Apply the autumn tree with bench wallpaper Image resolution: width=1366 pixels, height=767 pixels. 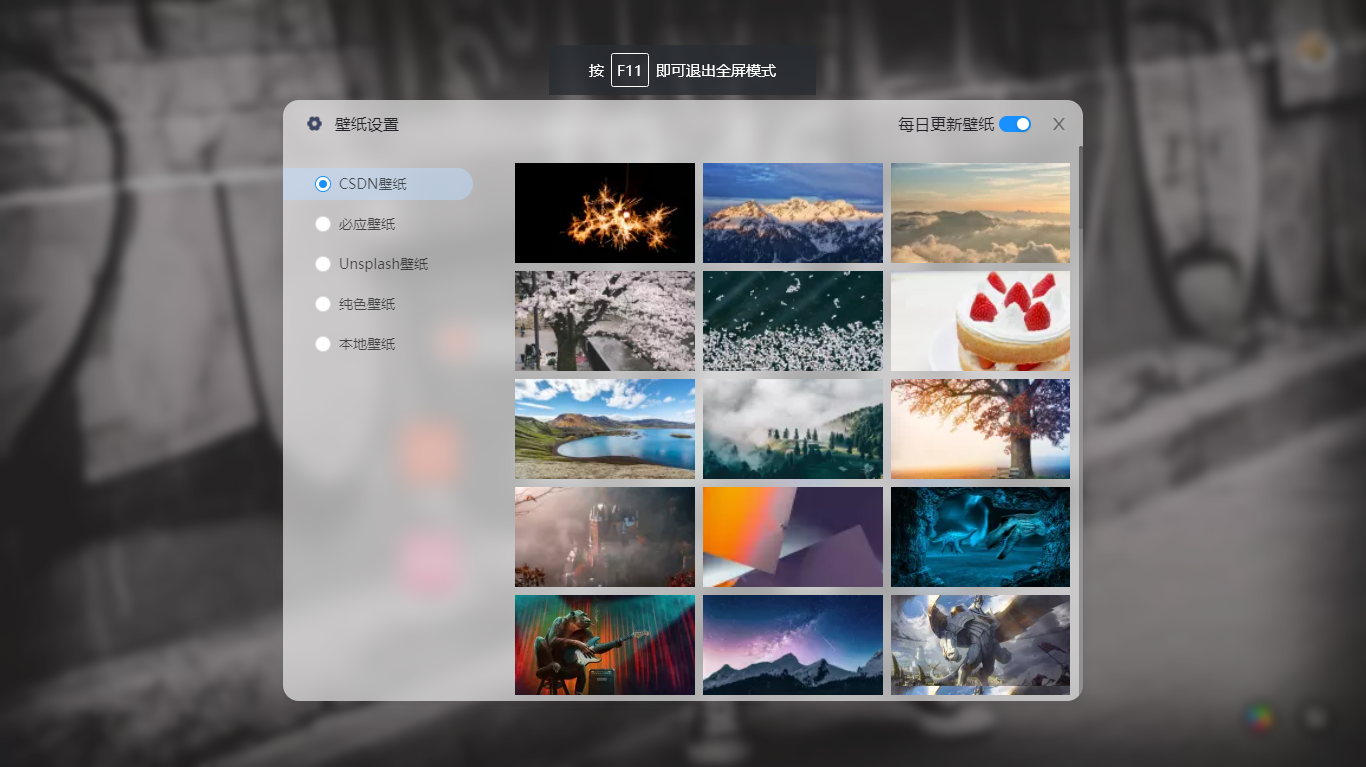click(980, 429)
